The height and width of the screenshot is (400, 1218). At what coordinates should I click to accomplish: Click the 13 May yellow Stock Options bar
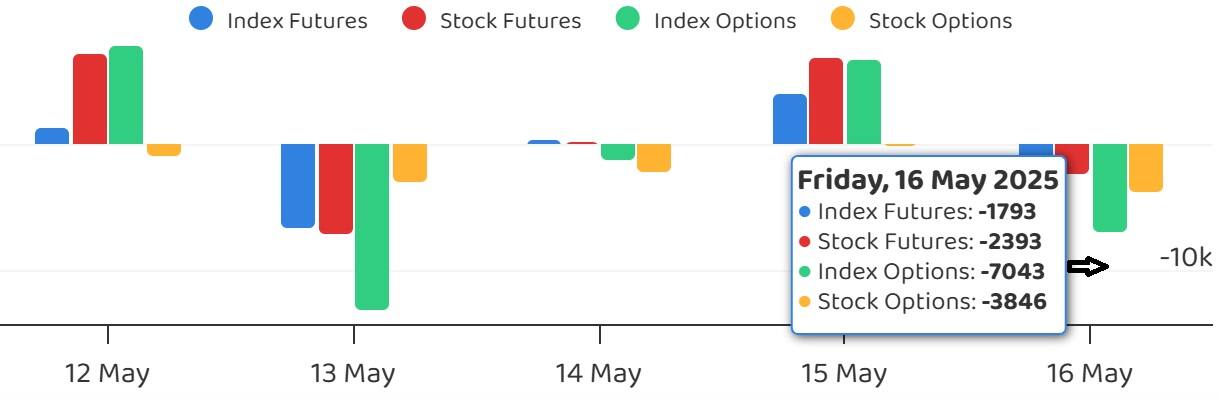pos(410,163)
